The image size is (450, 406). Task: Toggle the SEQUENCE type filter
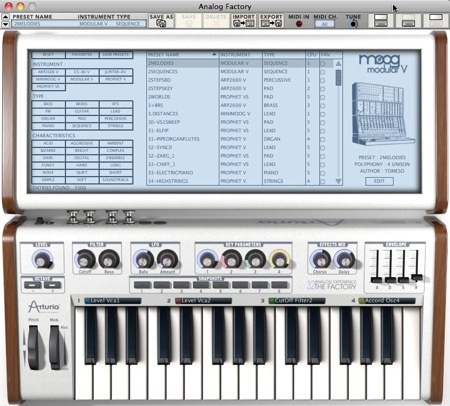click(82, 126)
